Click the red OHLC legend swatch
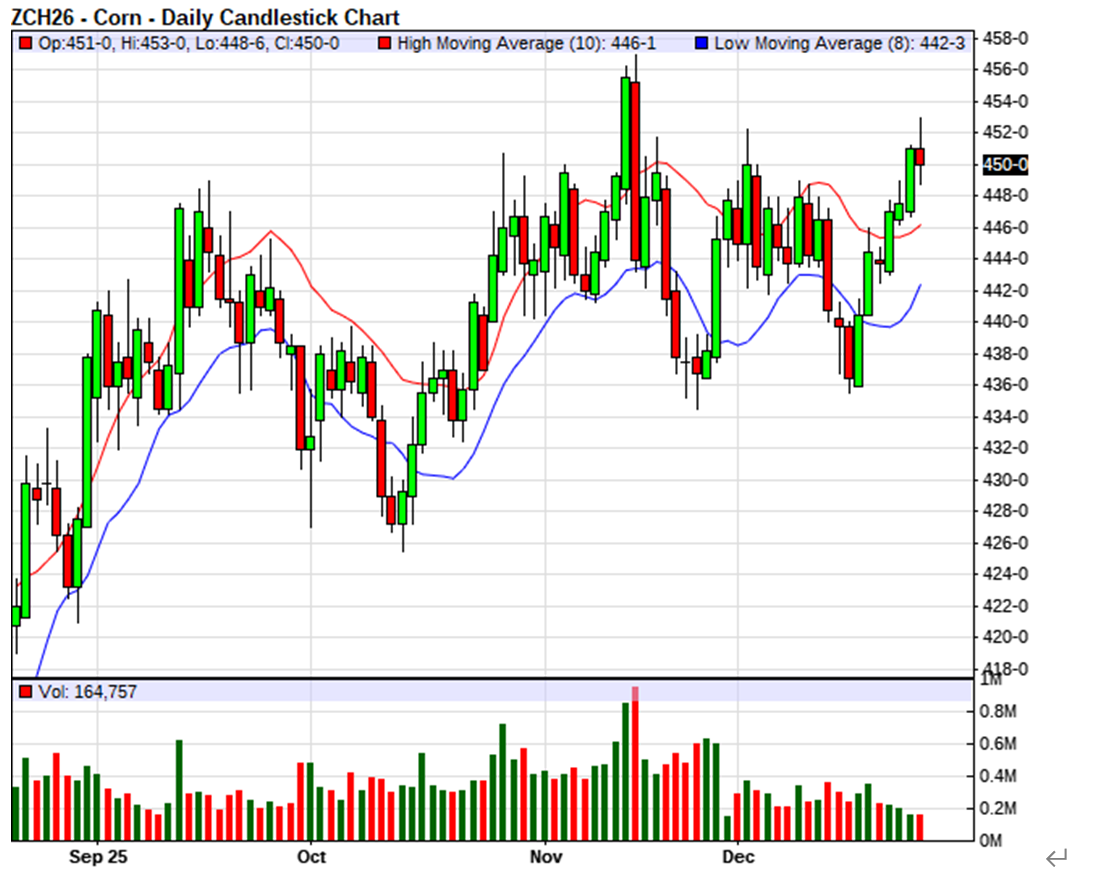 click(25, 44)
